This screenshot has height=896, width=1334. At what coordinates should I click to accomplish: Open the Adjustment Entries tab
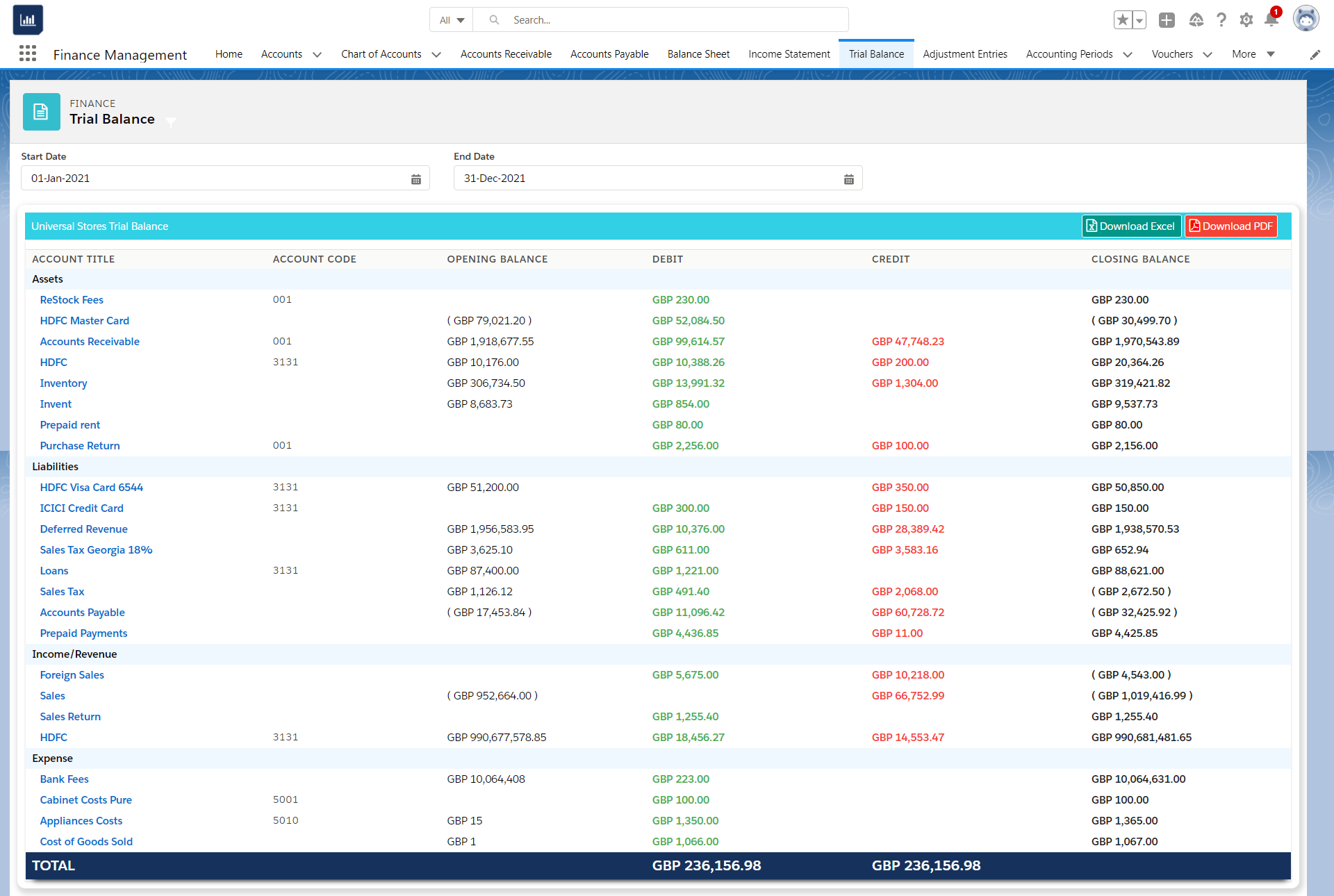[x=965, y=54]
